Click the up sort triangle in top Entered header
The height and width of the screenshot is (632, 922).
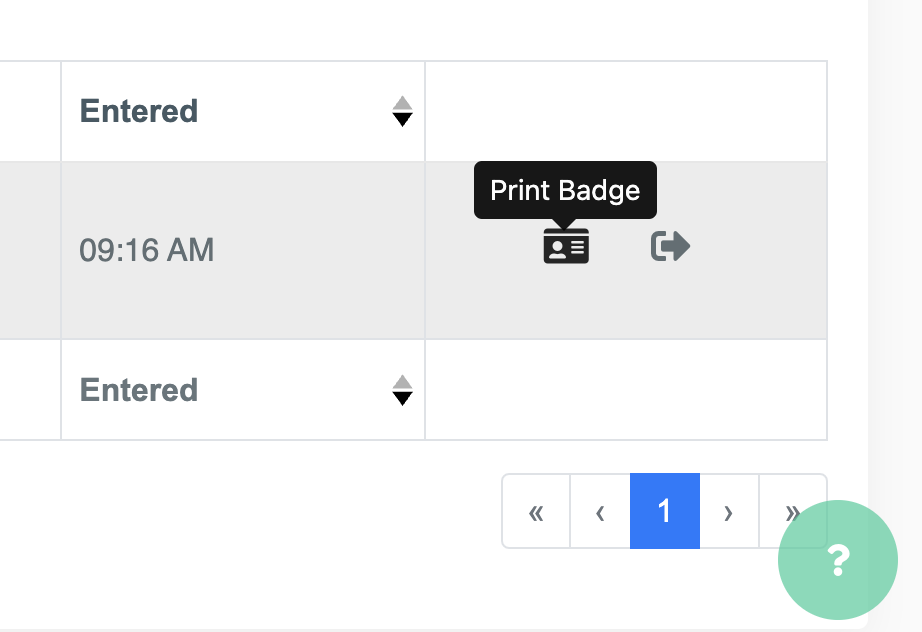click(x=402, y=103)
